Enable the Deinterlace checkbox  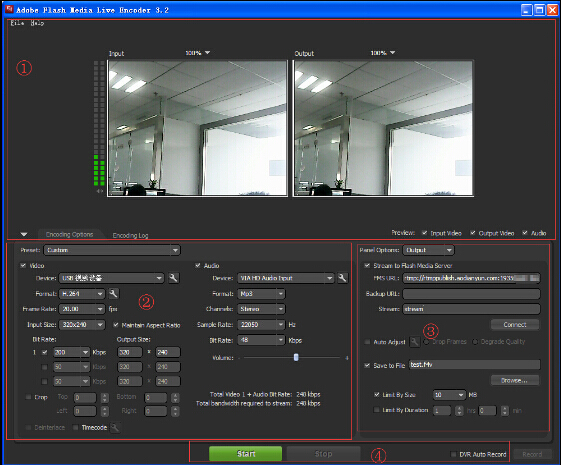28,427
